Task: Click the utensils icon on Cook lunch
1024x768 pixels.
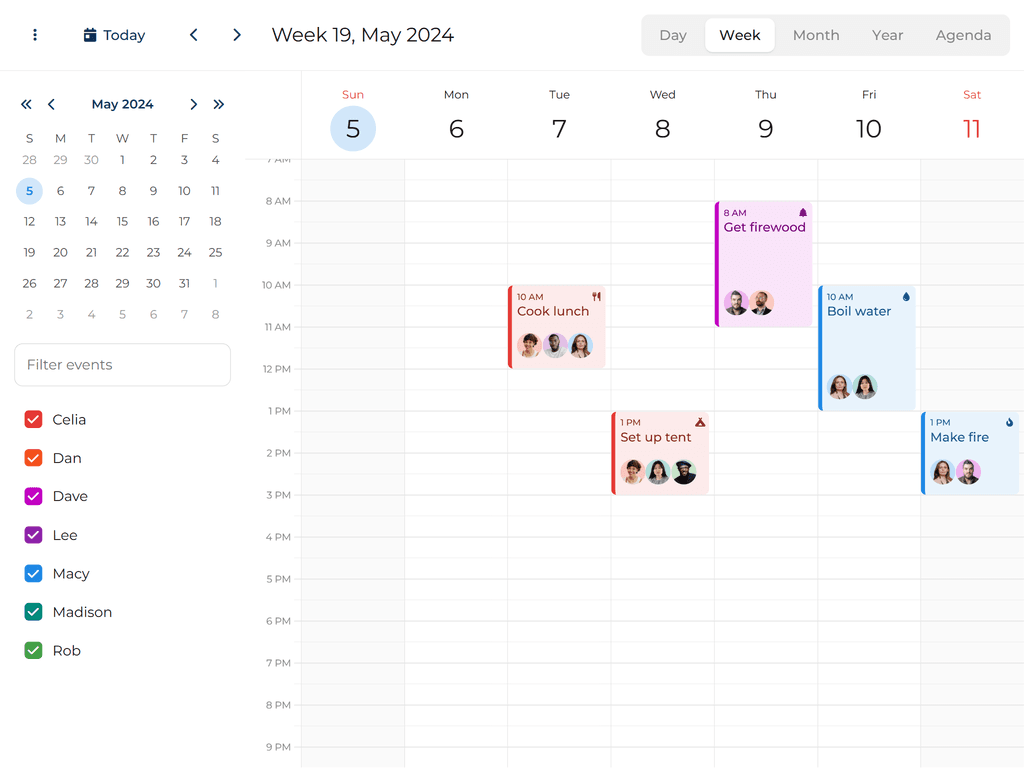Action: point(596,297)
